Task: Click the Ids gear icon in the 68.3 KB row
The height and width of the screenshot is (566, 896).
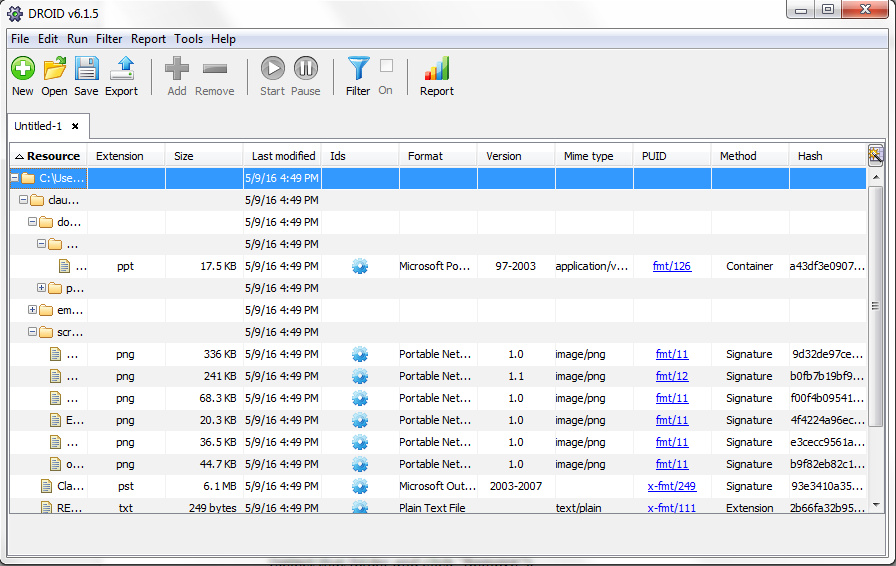Action: pos(359,398)
